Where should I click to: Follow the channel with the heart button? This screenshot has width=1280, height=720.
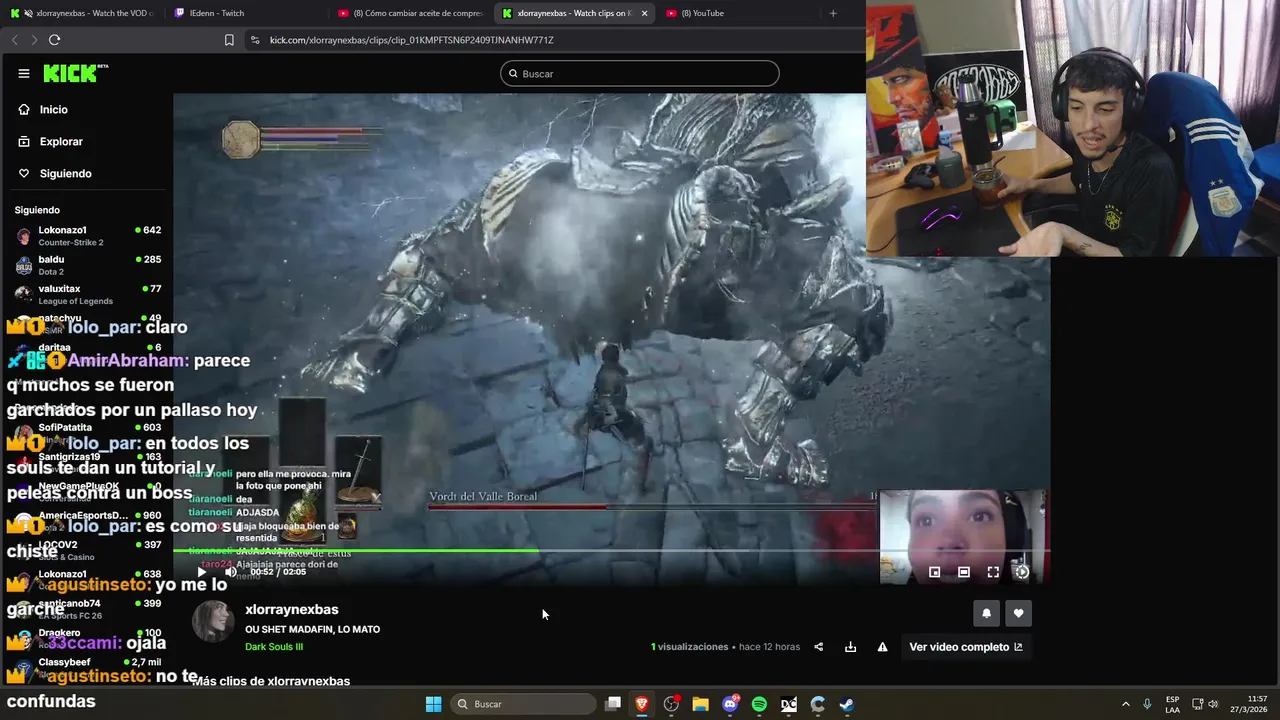click(x=1018, y=613)
